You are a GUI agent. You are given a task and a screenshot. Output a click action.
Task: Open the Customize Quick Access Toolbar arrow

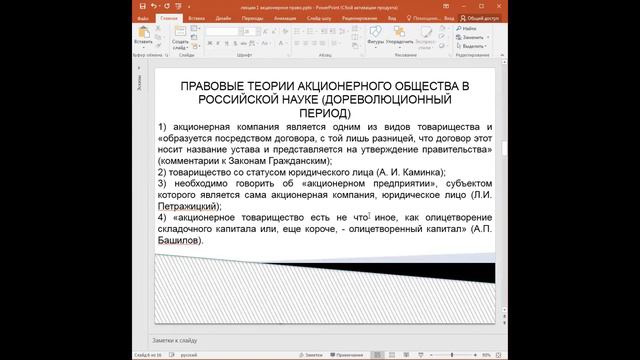pyautogui.click(x=189, y=7)
